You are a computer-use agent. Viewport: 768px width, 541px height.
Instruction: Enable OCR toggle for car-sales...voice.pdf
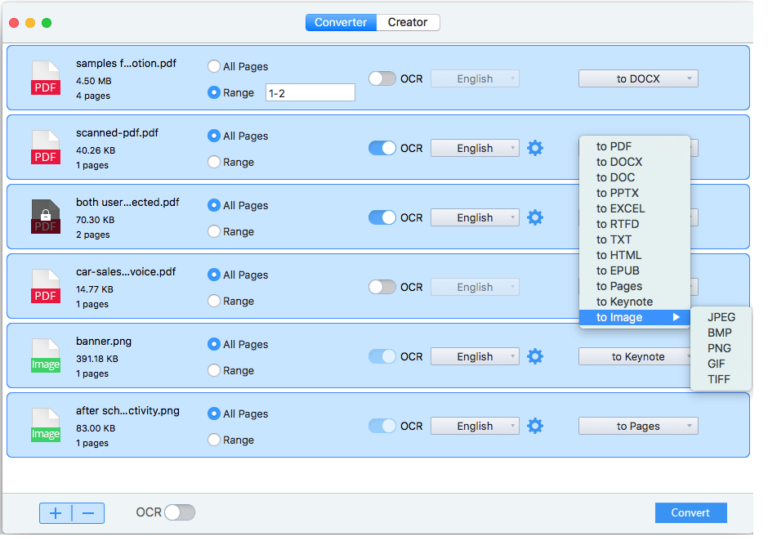tap(382, 287)
